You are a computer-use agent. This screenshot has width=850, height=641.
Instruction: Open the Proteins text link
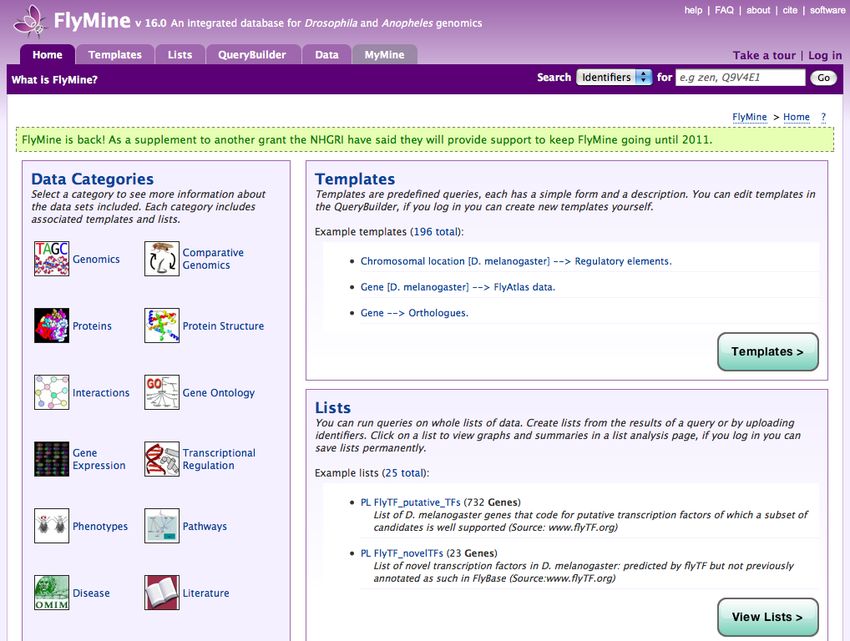(92, 326)
